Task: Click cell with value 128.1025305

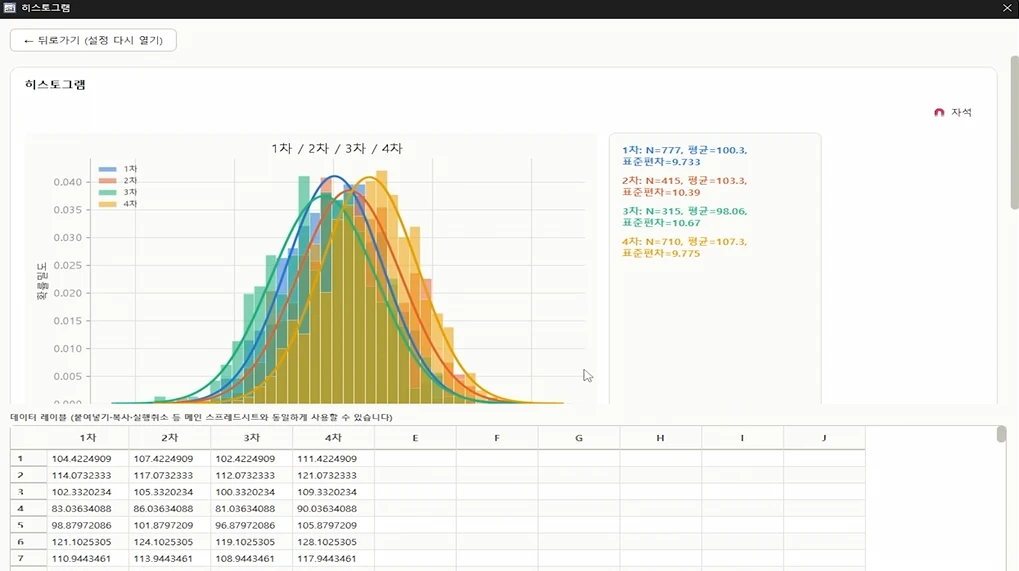Action: 333,542
